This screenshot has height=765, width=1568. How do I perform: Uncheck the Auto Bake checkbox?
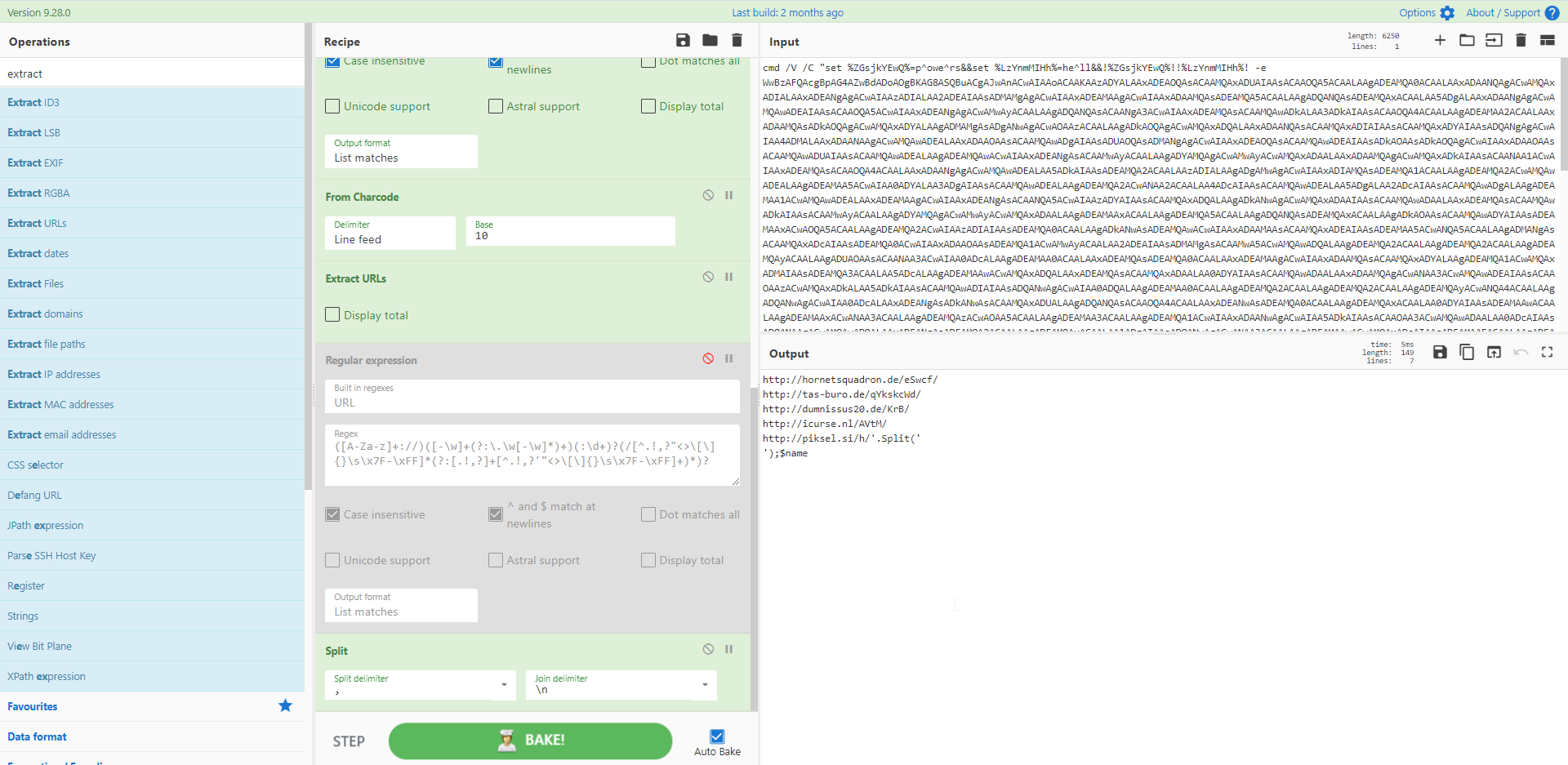click(717, 736)
